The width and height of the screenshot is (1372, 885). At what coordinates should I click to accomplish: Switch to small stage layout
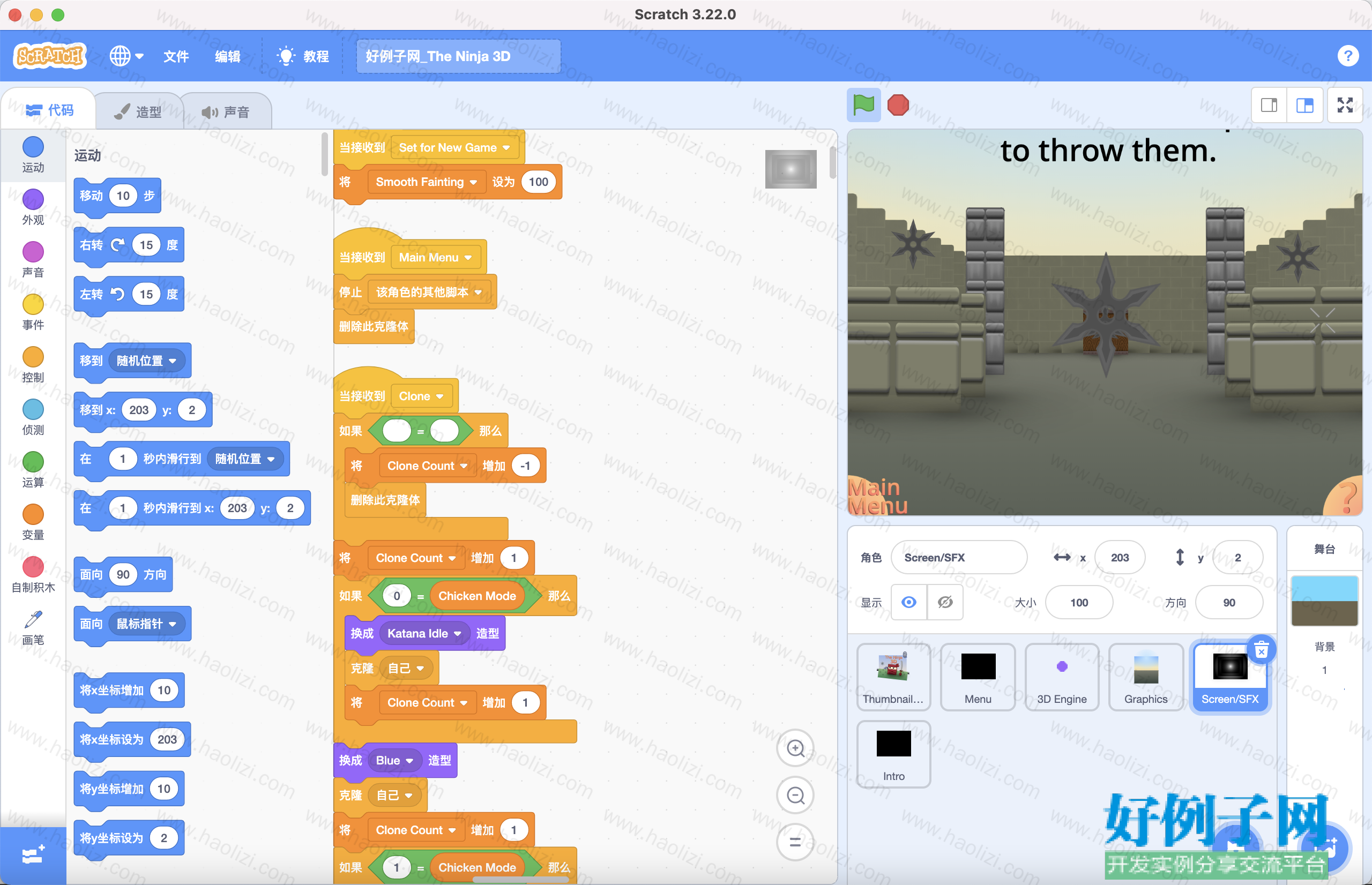[x=1269, y=104]
